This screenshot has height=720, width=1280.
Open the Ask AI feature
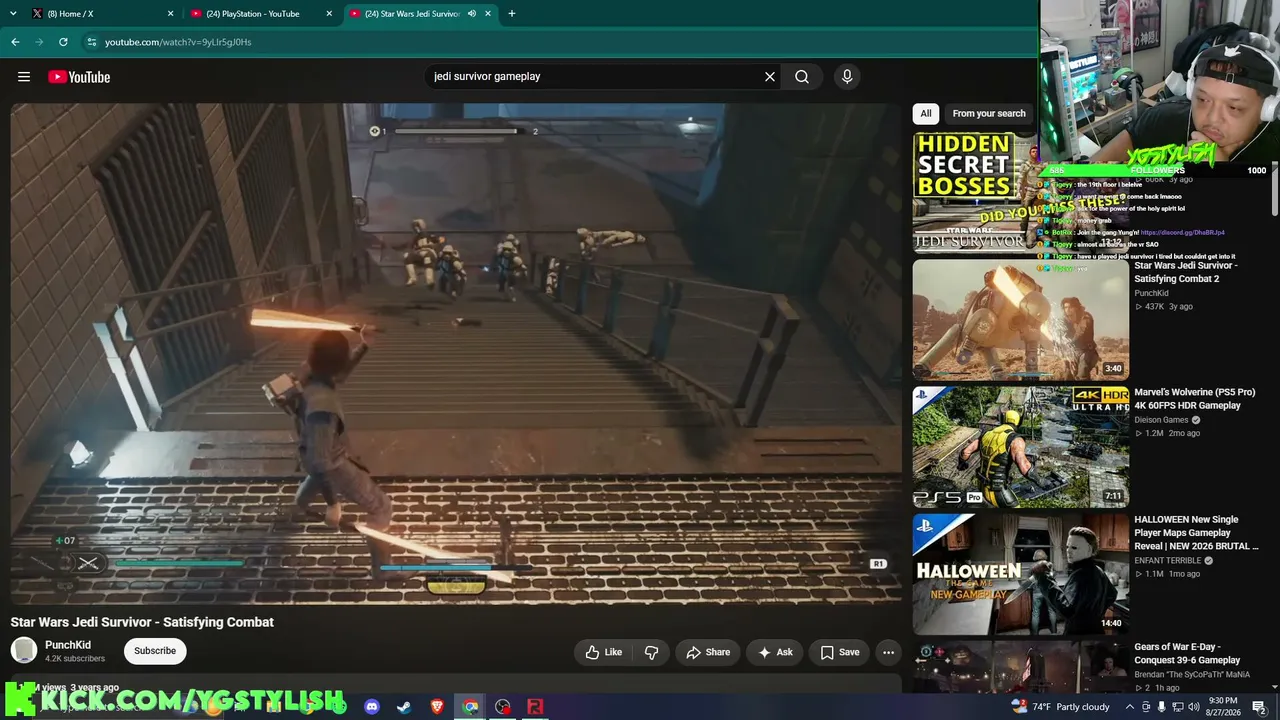tap(775, 652)
